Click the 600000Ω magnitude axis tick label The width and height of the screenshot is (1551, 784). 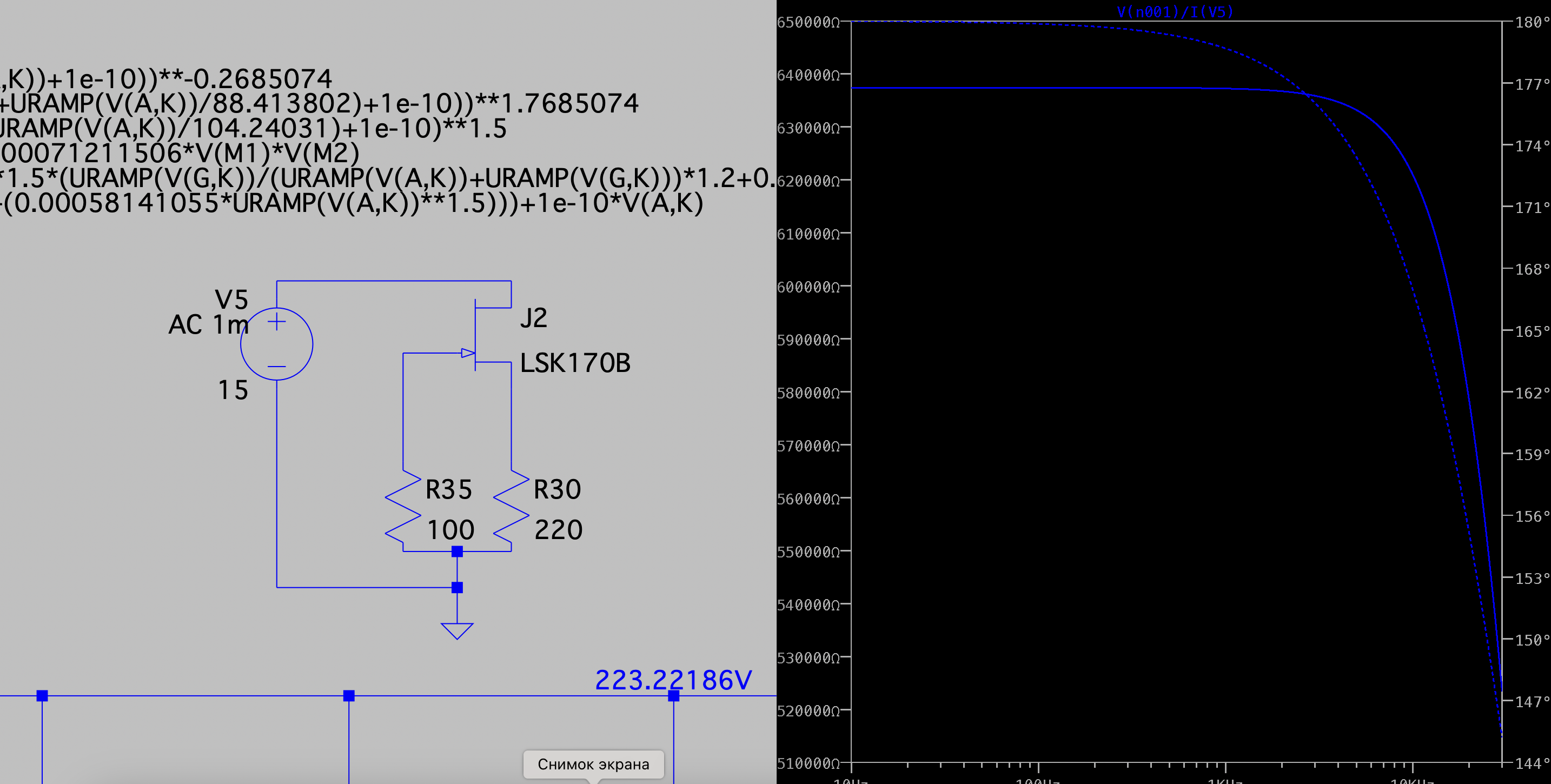click(x=808, y=287)
